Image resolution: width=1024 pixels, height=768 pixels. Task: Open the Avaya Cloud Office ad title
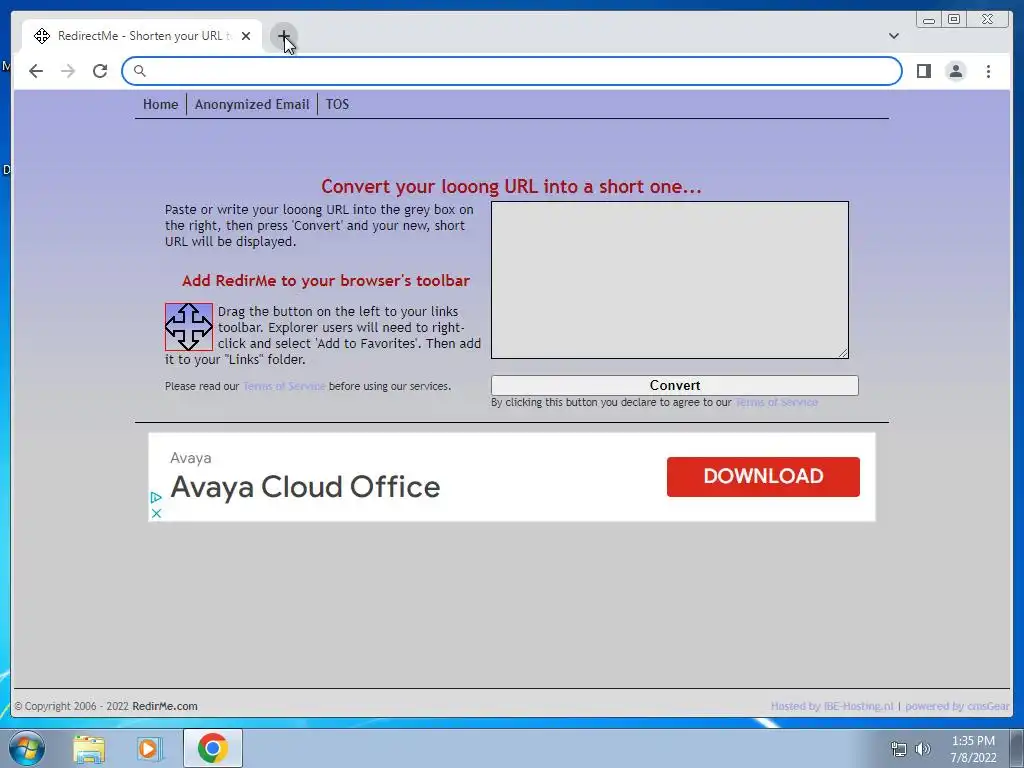[x=305, y=487]
